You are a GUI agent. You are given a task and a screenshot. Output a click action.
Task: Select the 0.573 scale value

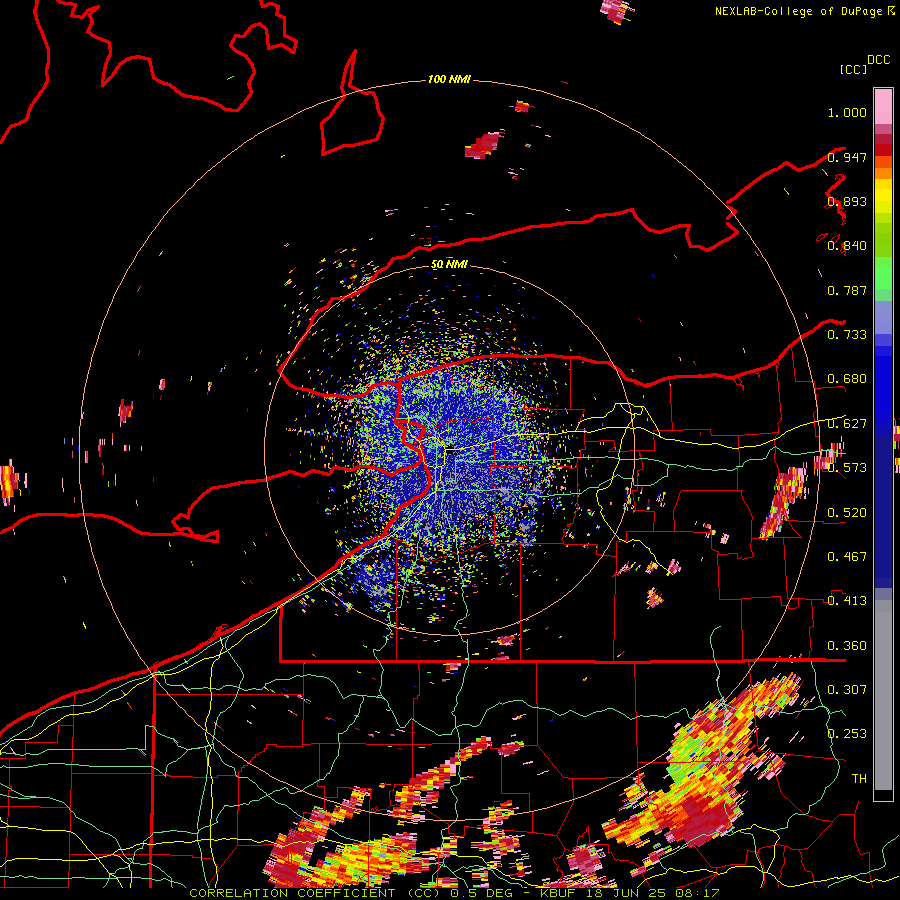[x=847, y=468]
